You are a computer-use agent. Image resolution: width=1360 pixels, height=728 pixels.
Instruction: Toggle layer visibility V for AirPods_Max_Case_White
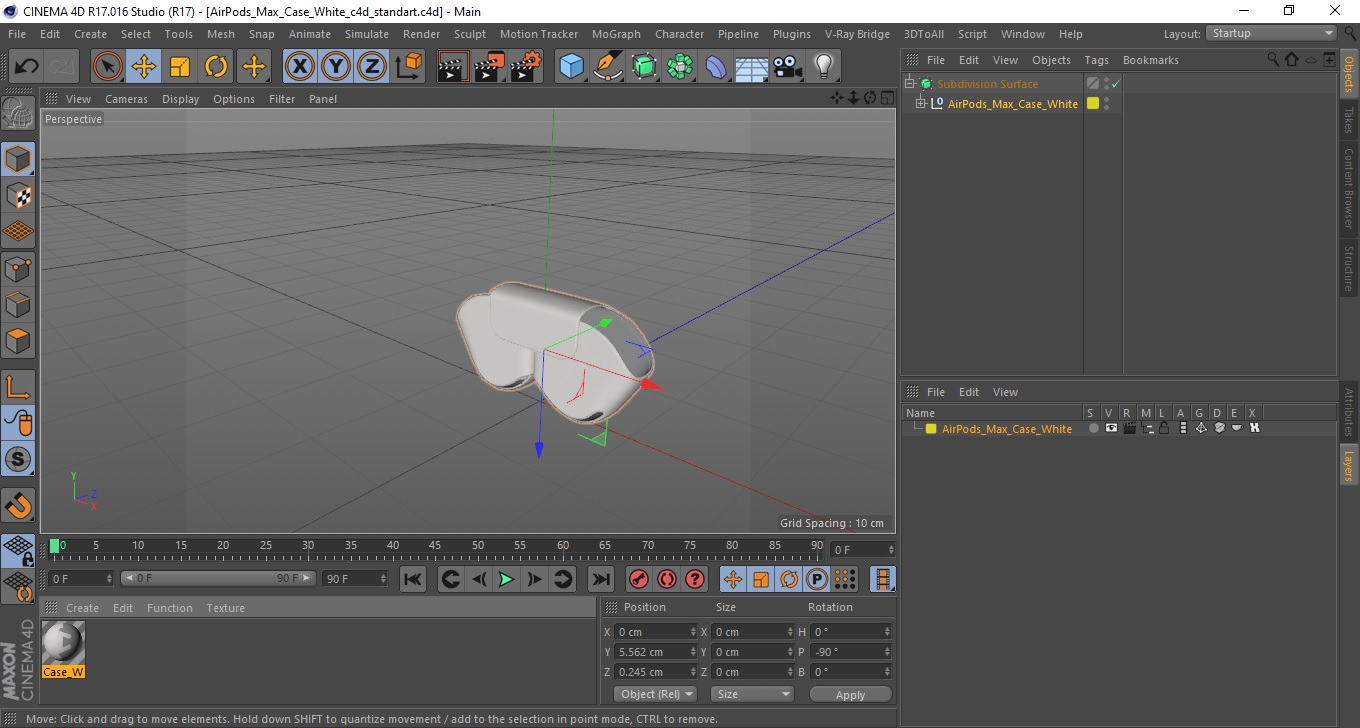(x=1111, y=428)
